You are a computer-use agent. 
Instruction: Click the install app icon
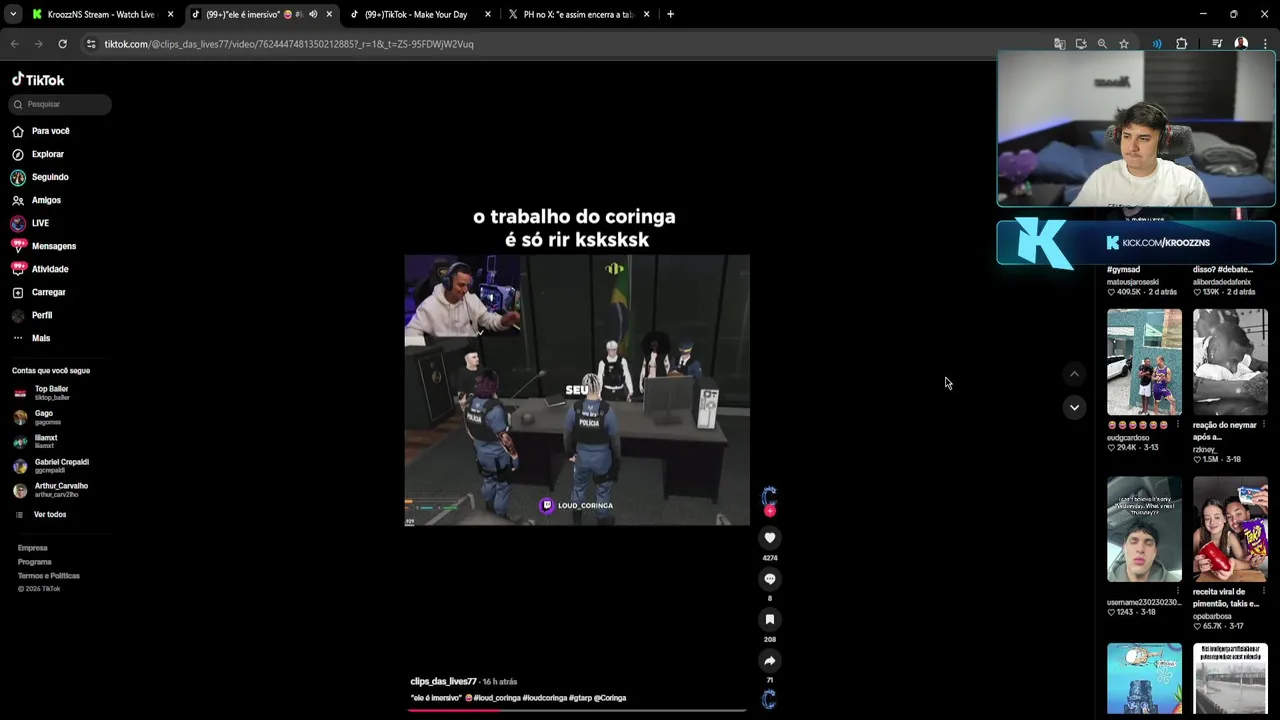[1081, 44]
